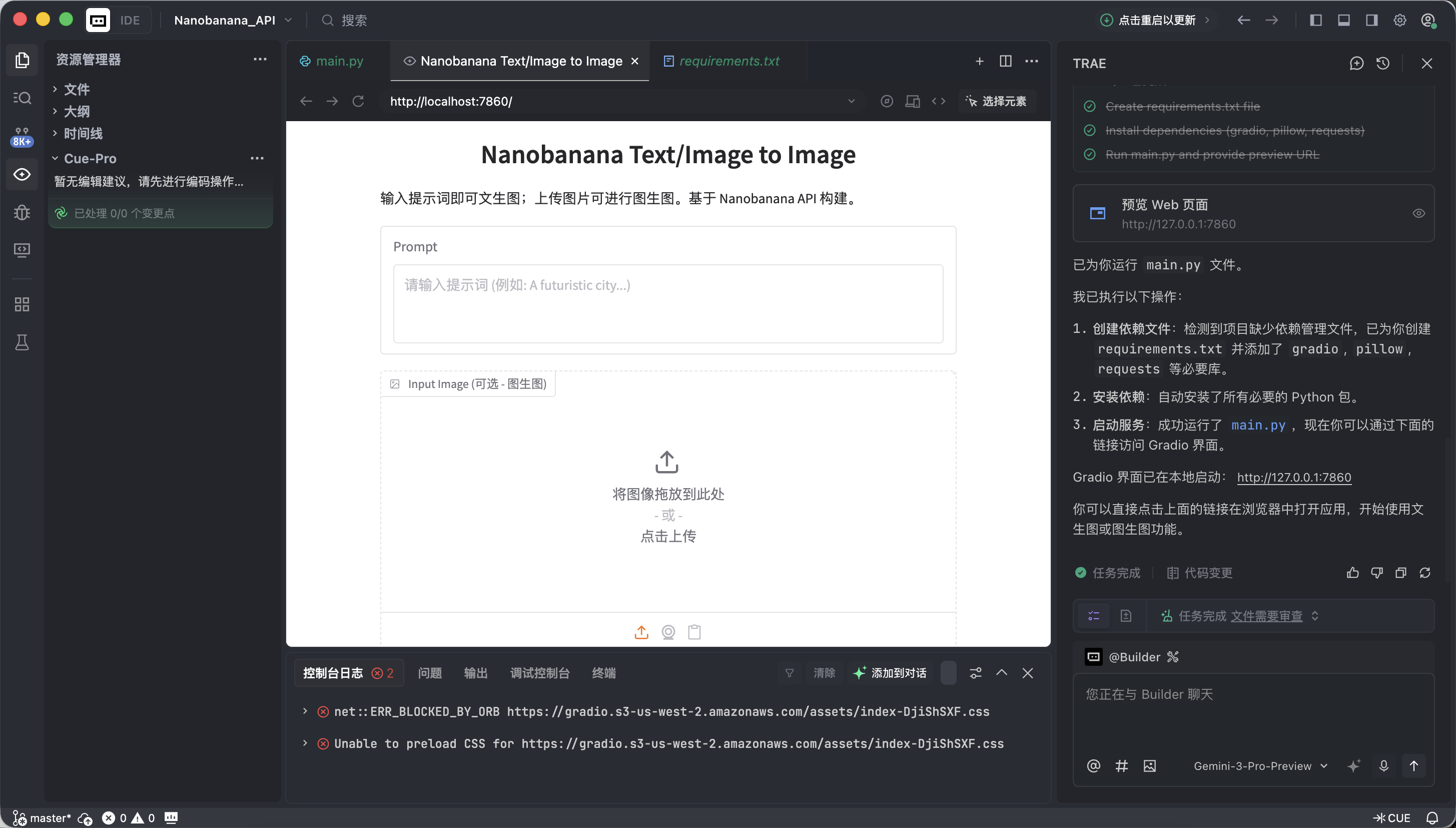The height and width of the screenshot is (828, 1456).
Task: Open the http://127.0.0.1:7860 link in chat
Action: point(1293,477)
